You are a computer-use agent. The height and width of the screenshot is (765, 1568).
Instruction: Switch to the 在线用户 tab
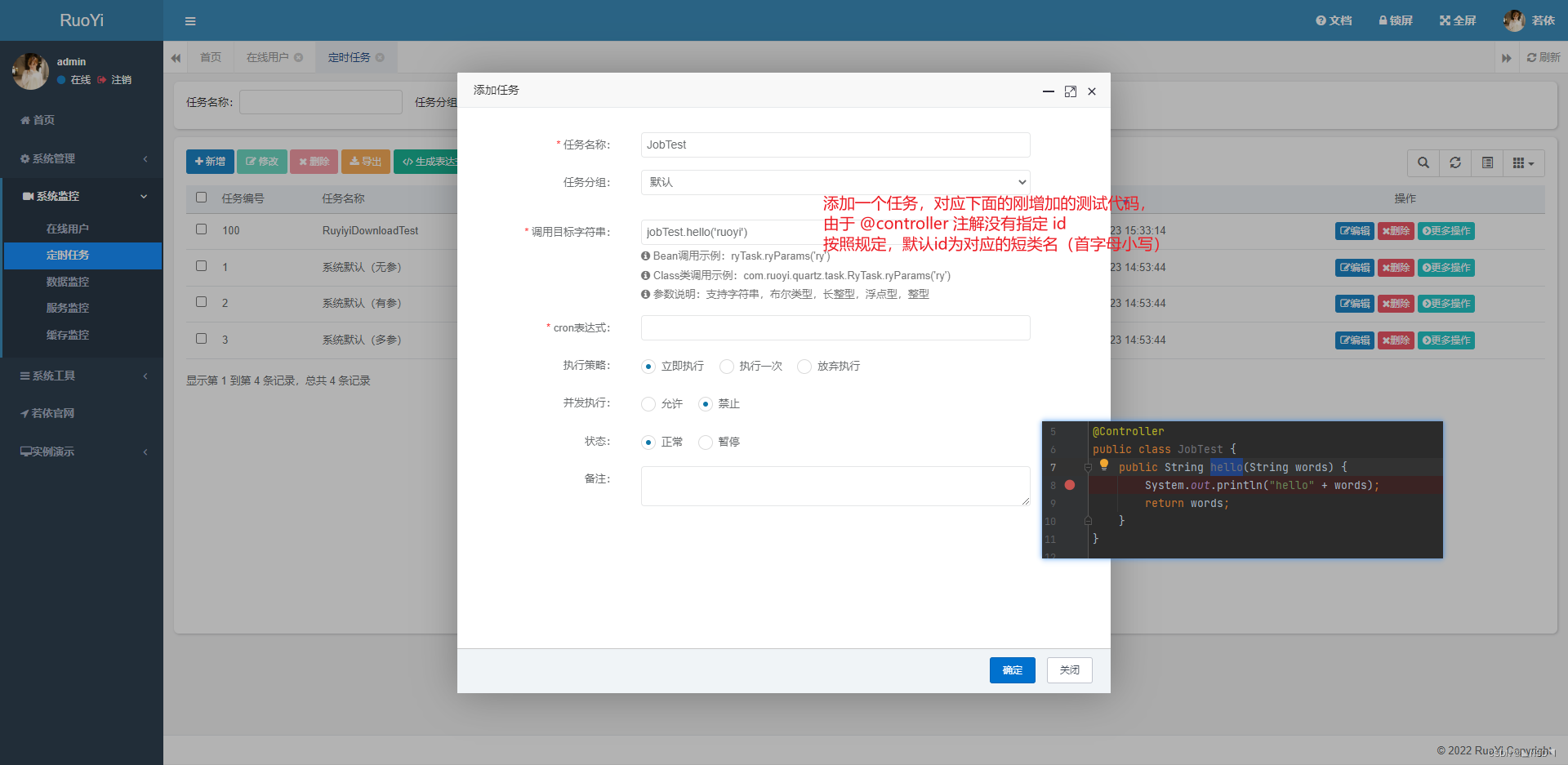(268, 57)
